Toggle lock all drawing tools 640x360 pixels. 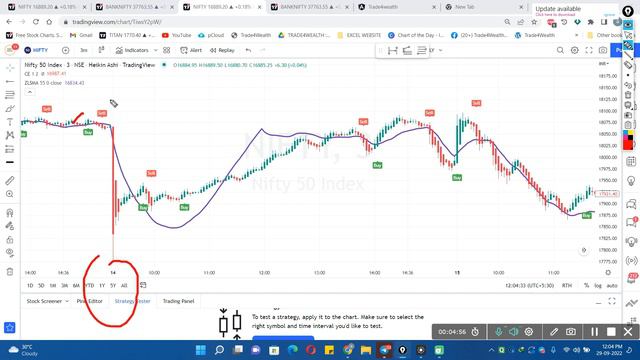click(10, 240)
